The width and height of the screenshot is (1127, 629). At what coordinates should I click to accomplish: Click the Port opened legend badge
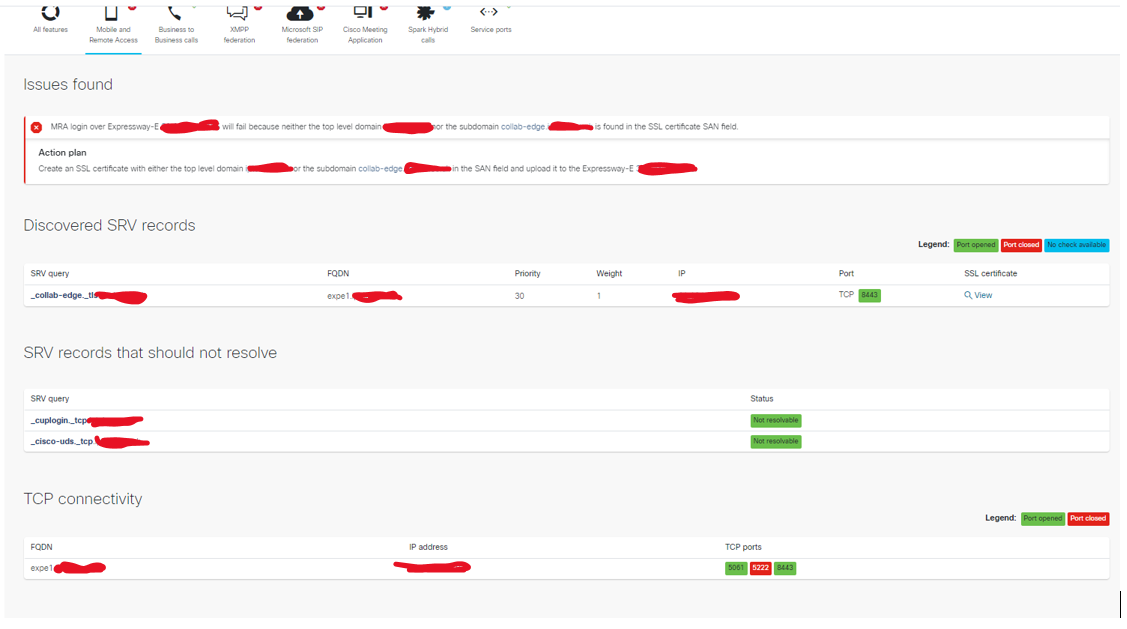click(975, 245)
